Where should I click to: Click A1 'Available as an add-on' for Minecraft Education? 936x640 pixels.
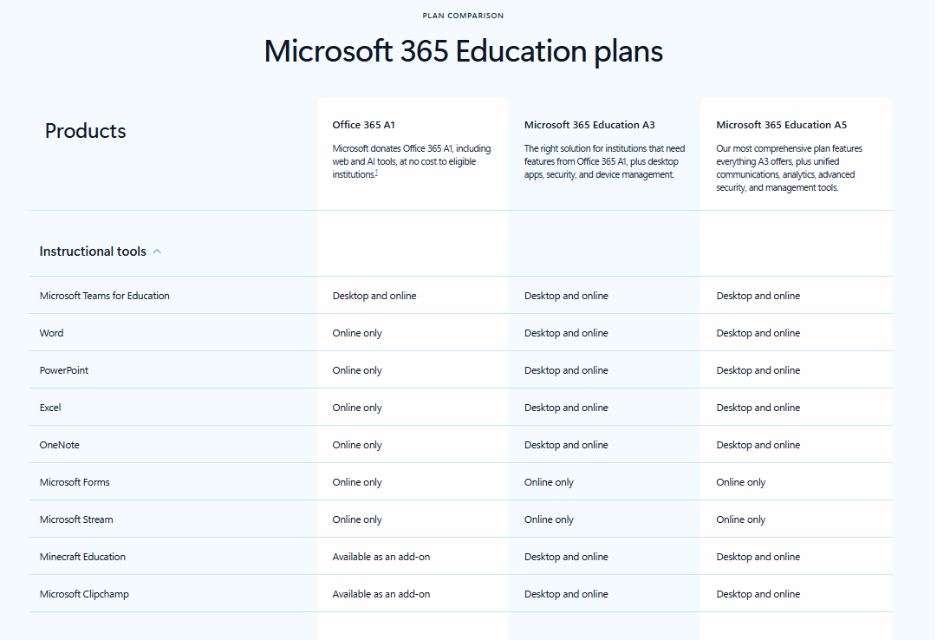[x=381, y=556]
